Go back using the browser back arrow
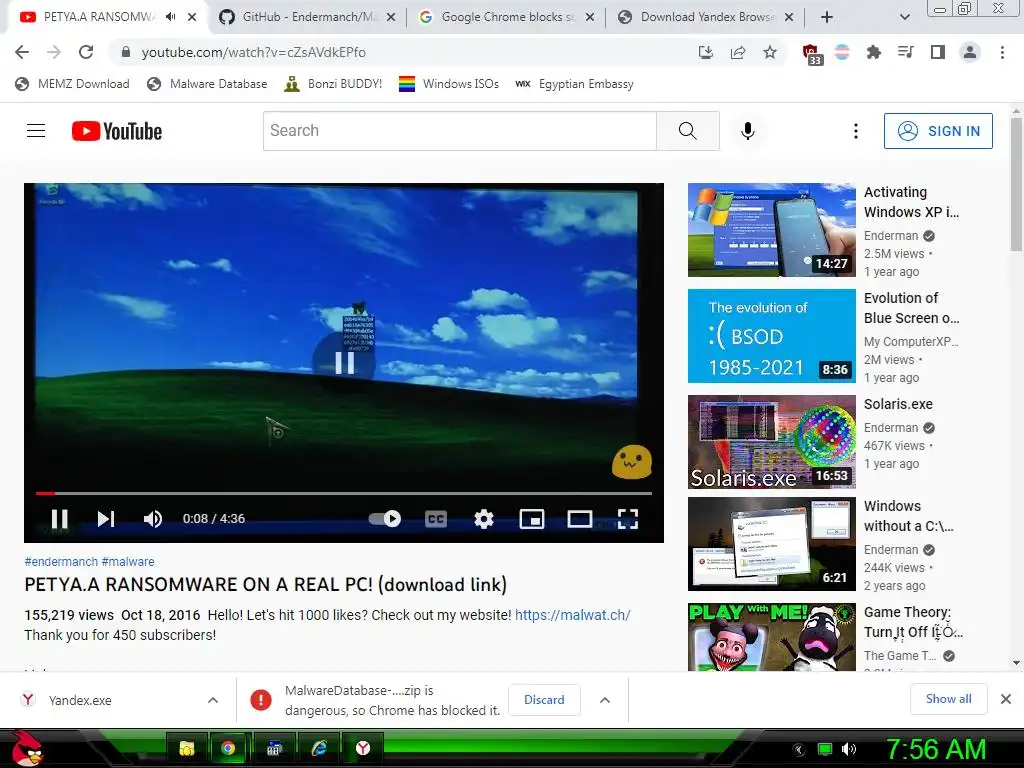 tap(22, 52)
